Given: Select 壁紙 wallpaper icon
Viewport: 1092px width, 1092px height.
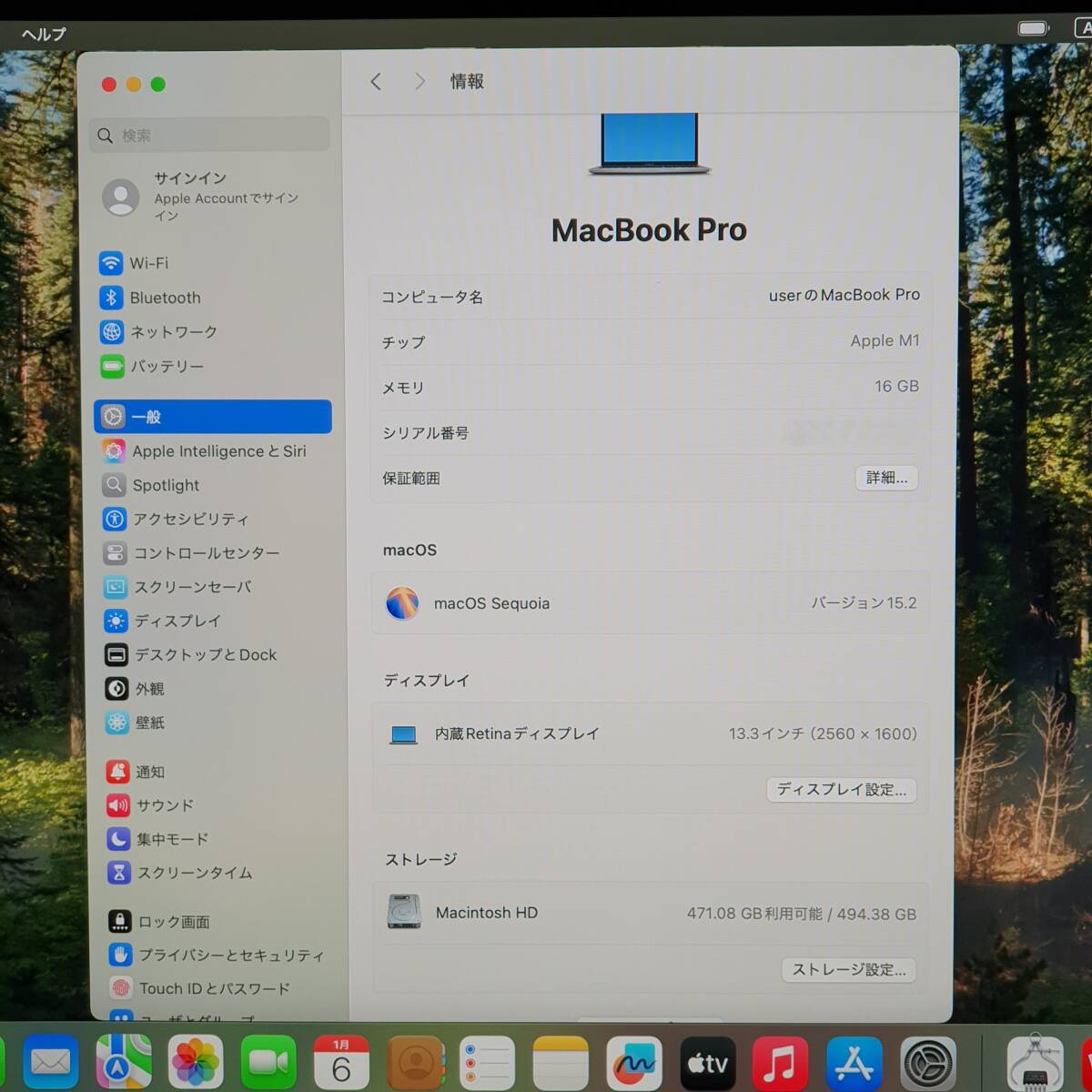Looking at the screenshot, I should pyautogui.click(x=117, y=723).
